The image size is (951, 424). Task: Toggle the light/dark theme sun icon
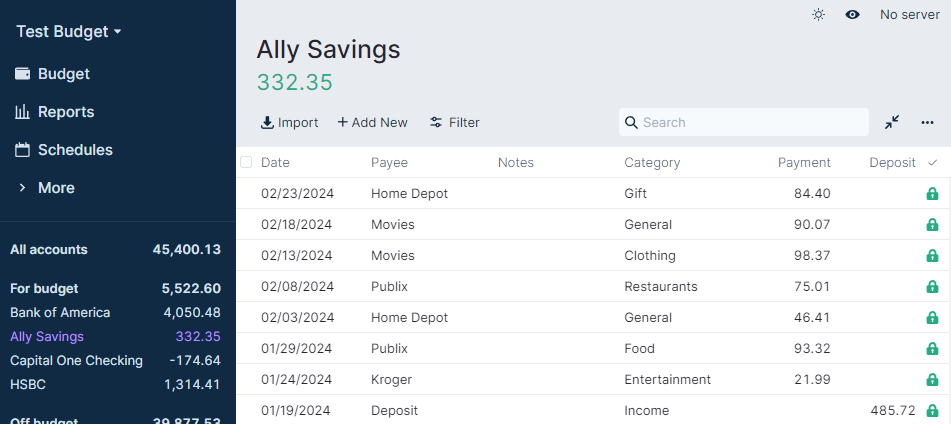[819, 15]
